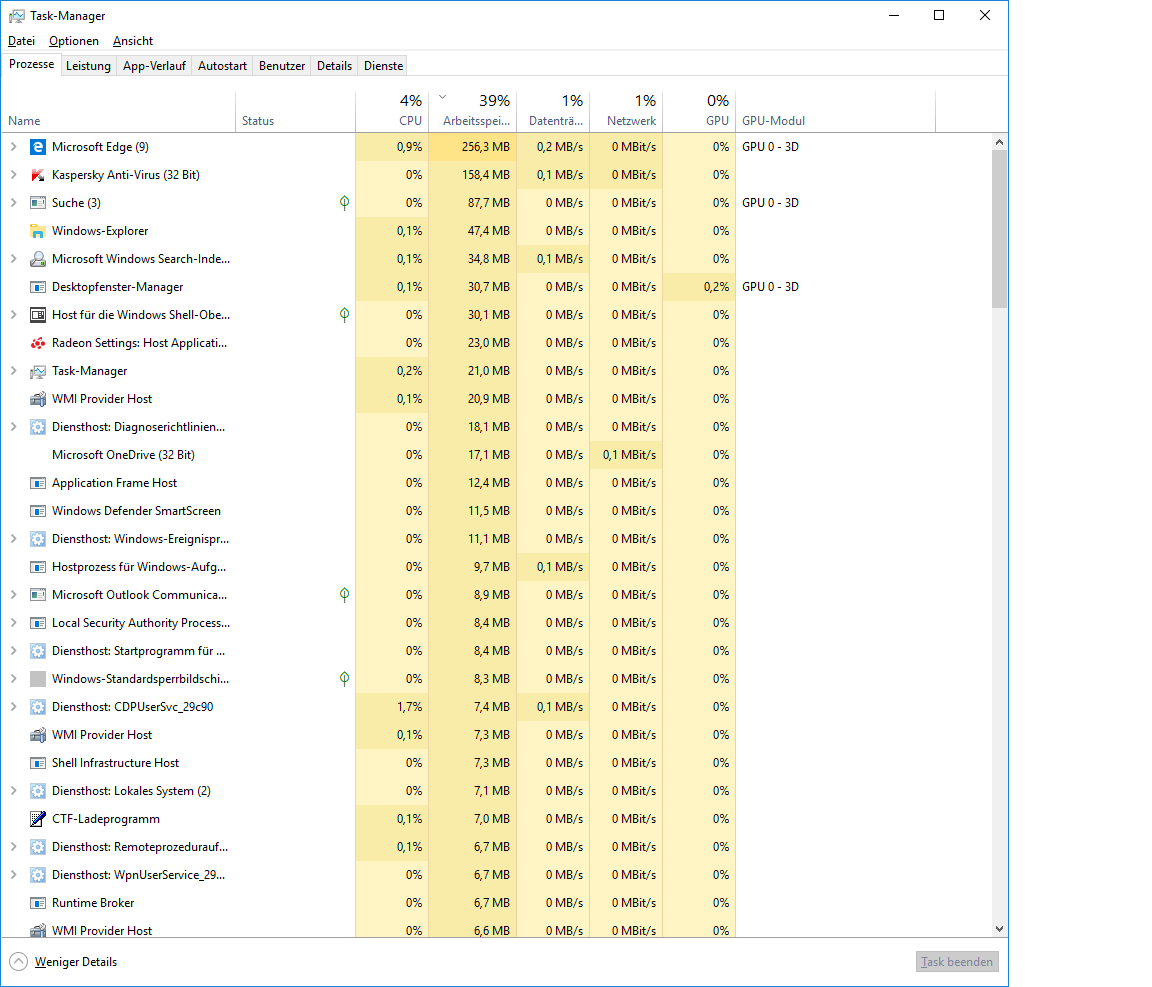Image resolution: width=1152 pixels, height=987 pixels.
Task: Click the Task-Manager process row icon
Action: click(x=37, y=371)
